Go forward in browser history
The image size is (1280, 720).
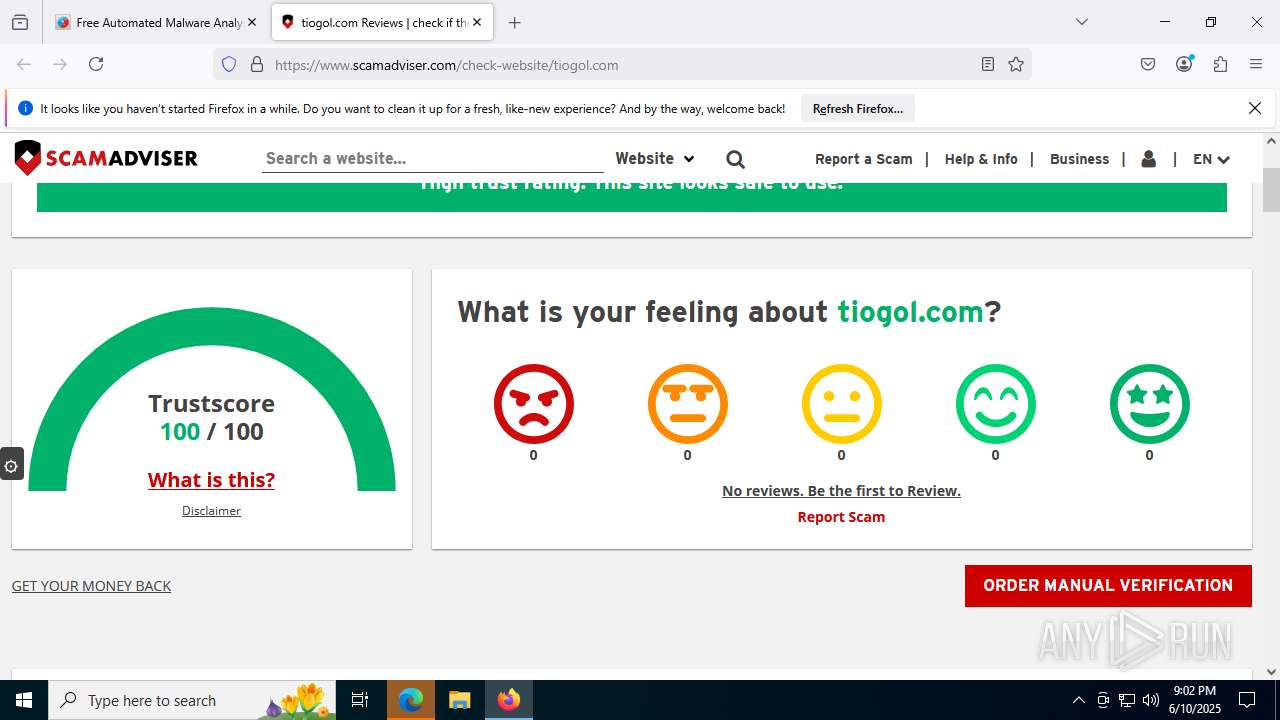(60, 64)
